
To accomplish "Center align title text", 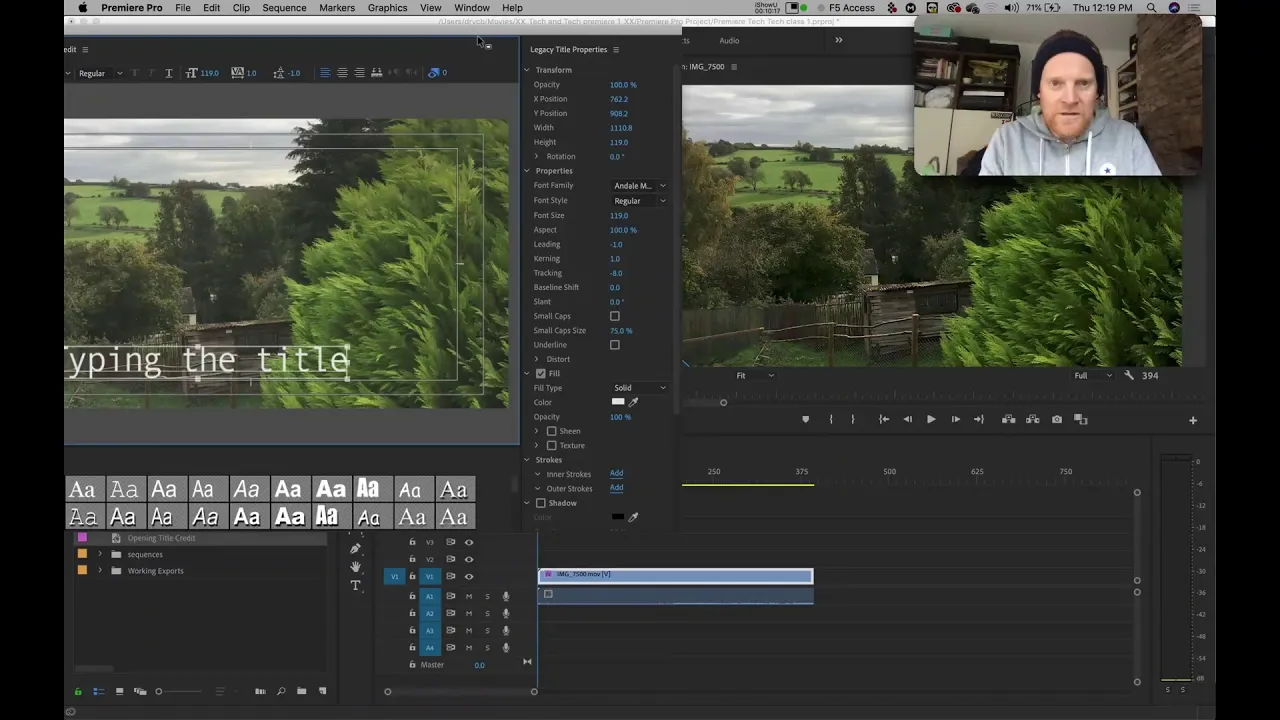I will click(x=342, y=73).
